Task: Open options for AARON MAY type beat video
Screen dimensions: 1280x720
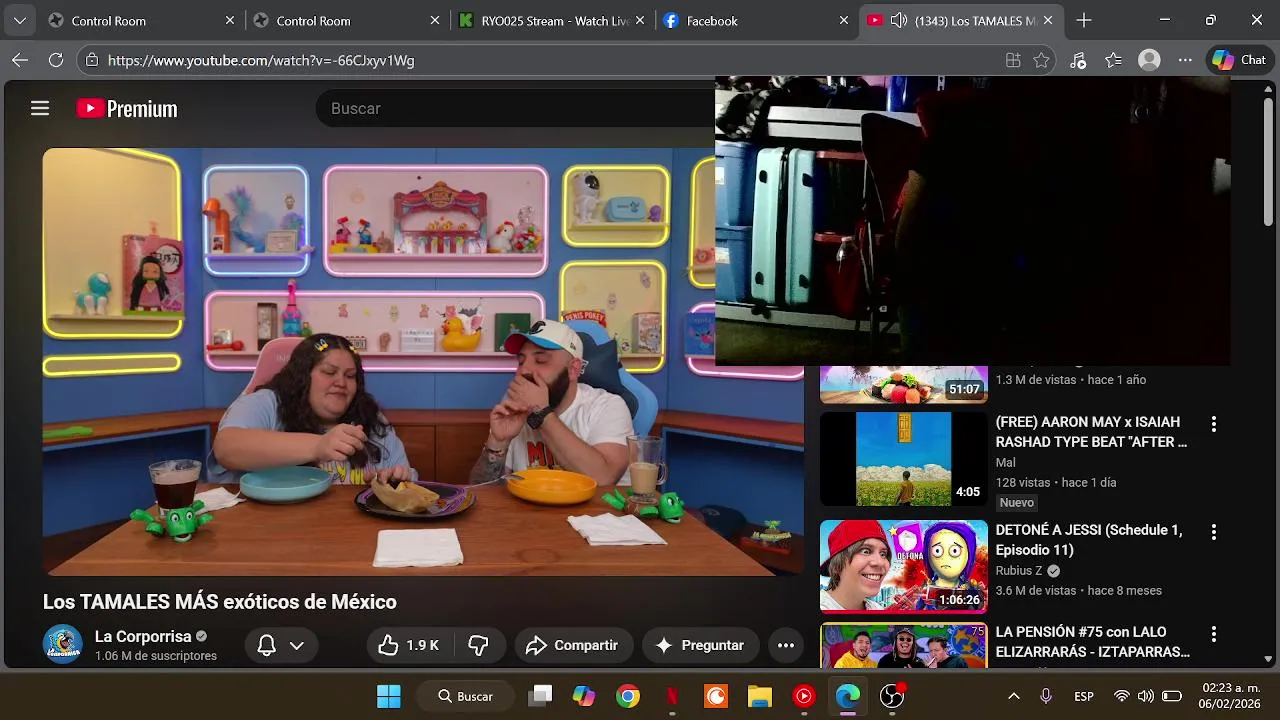Action: coord(1214,424)
